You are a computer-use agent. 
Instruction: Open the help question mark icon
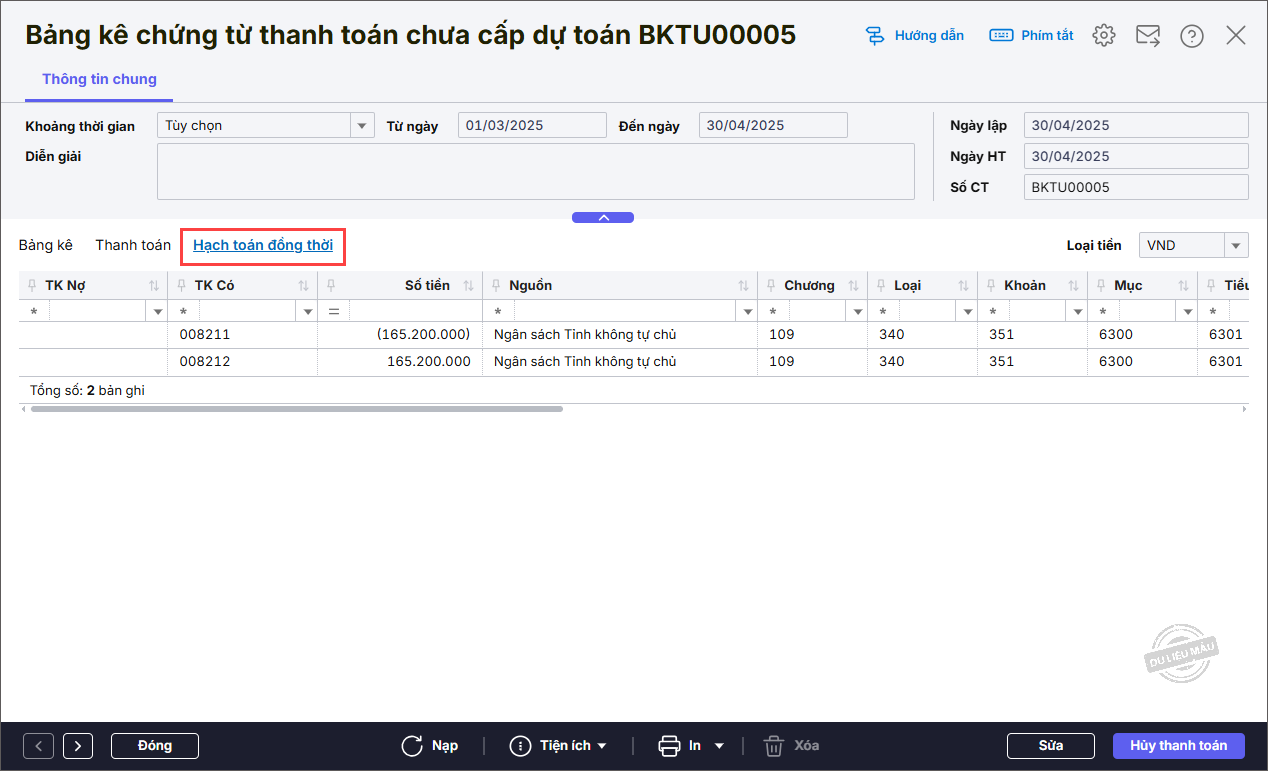[1191, 36]
